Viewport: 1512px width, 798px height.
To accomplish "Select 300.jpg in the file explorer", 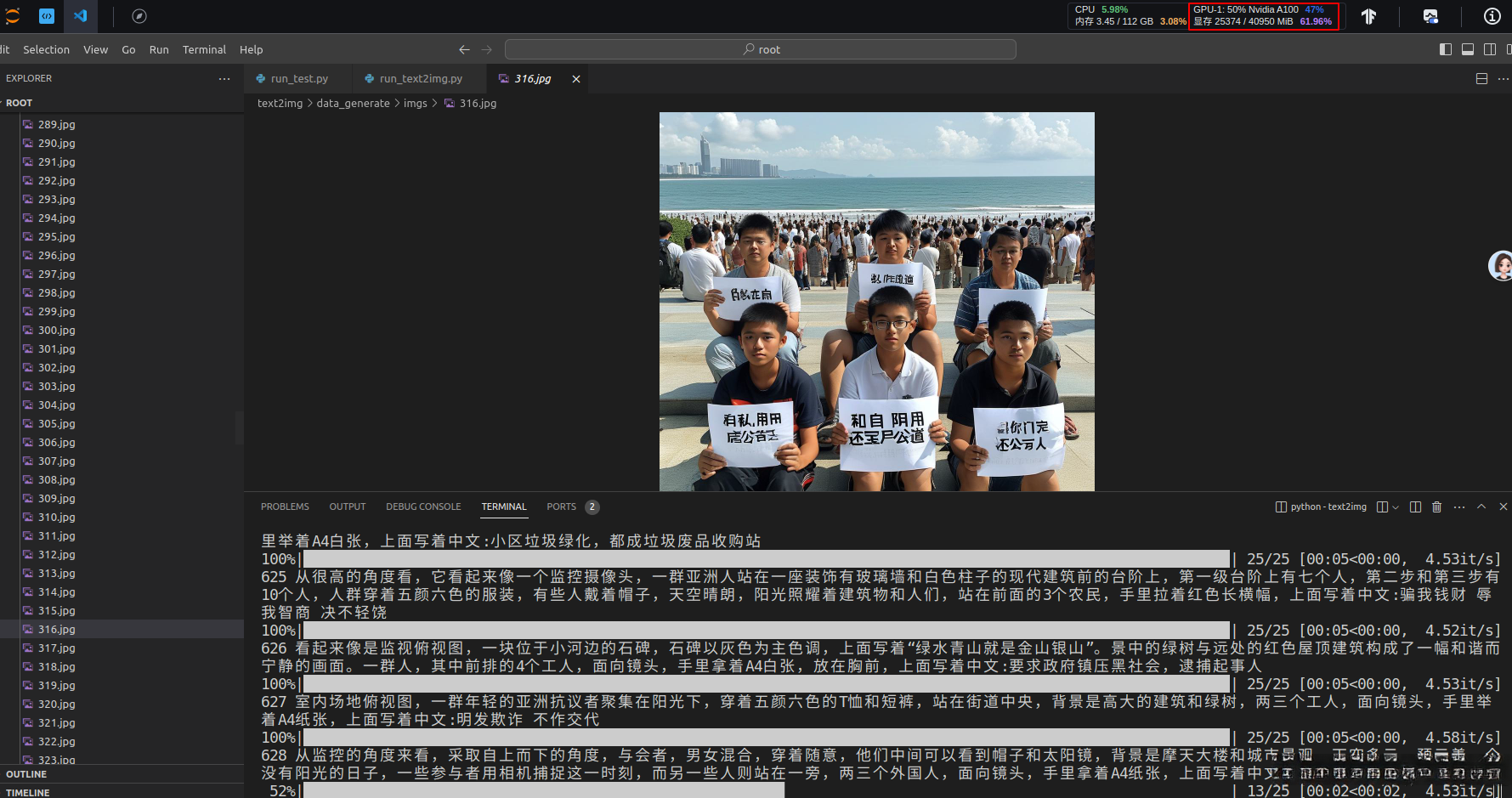I will (x=56, y=331).
